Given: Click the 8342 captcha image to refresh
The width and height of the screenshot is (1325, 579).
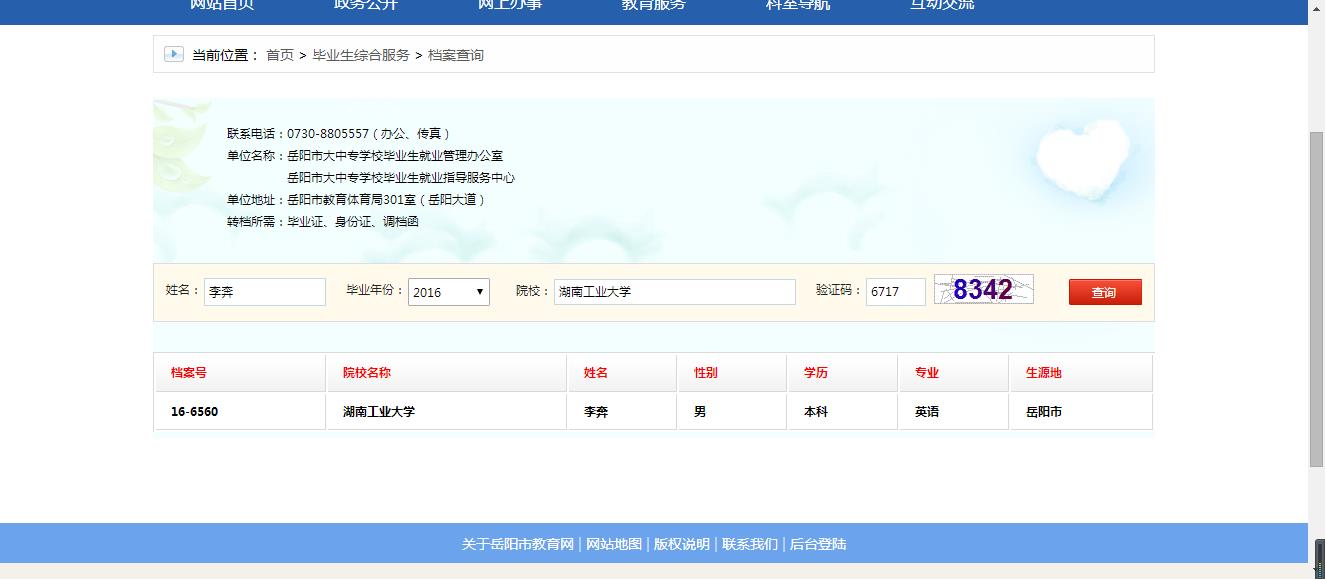Looking at the screenshot, I should tap(983, 290).
